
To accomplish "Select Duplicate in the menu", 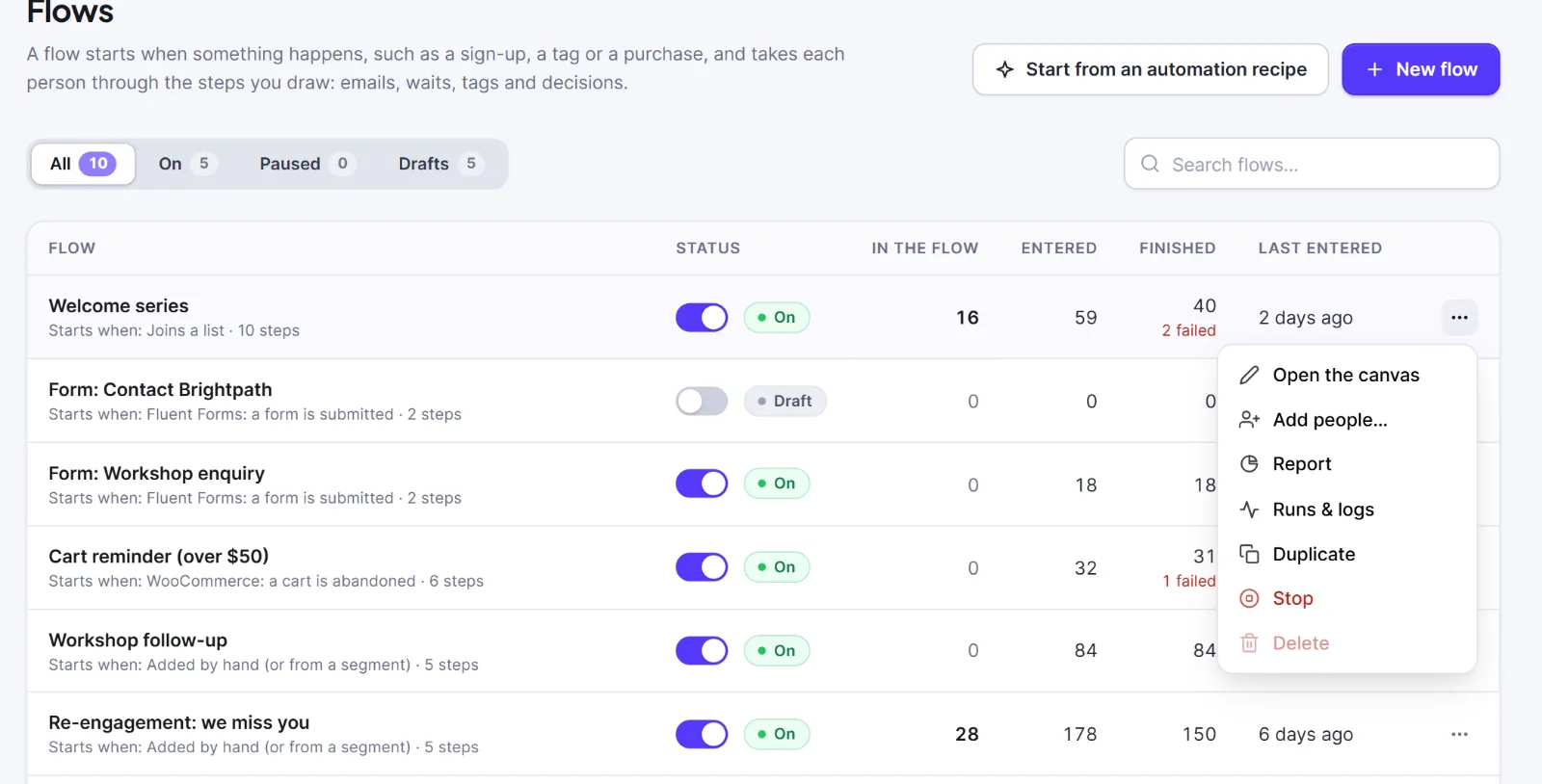I will pos(1346,554).
